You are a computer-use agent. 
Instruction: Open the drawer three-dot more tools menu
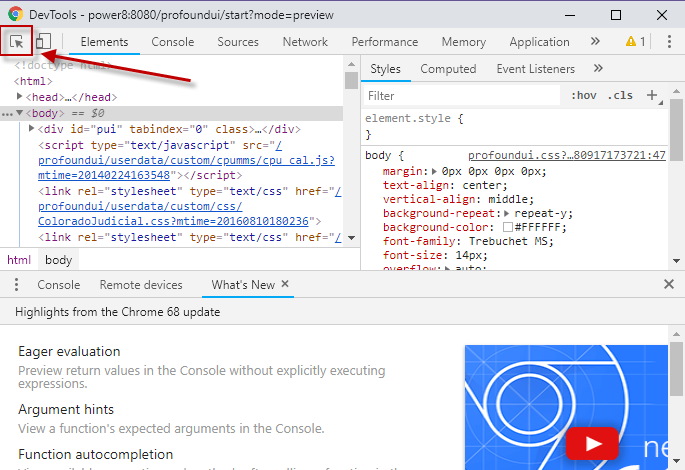tap(16, 284)
